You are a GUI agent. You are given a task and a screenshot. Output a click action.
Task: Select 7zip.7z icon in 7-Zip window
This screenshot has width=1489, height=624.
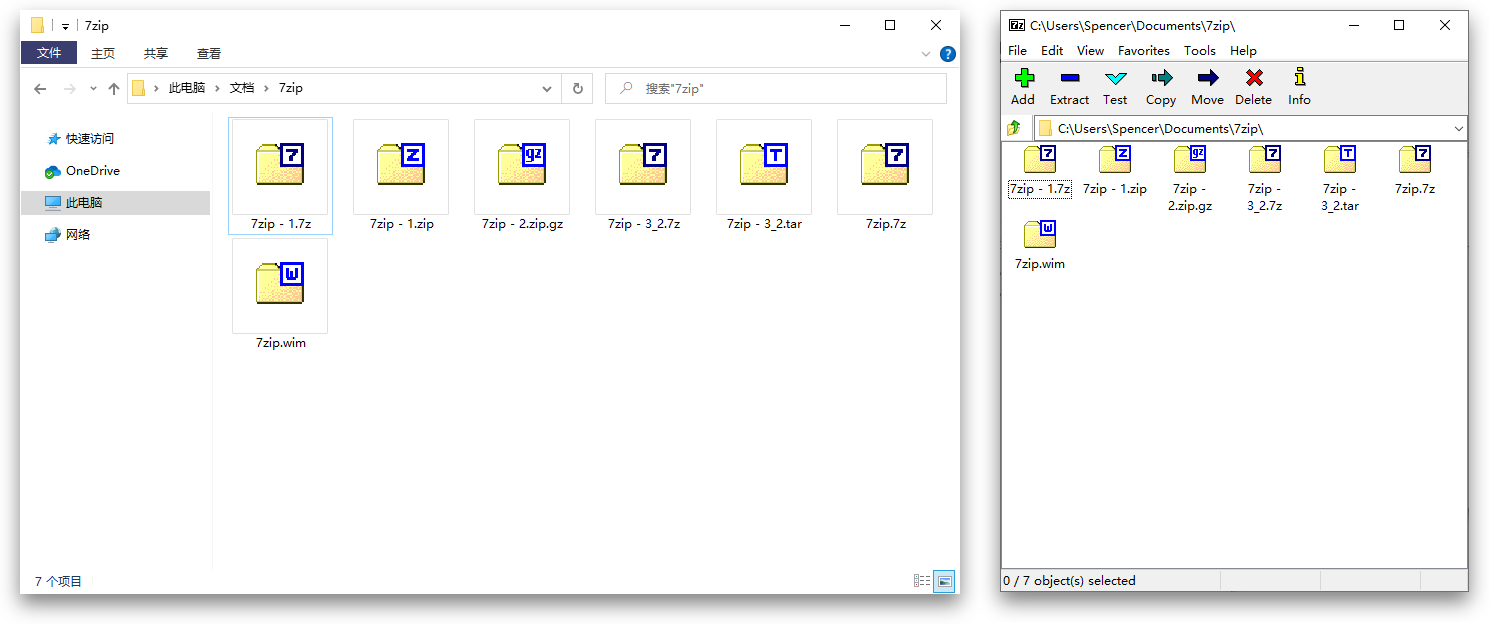(1415, 159)
